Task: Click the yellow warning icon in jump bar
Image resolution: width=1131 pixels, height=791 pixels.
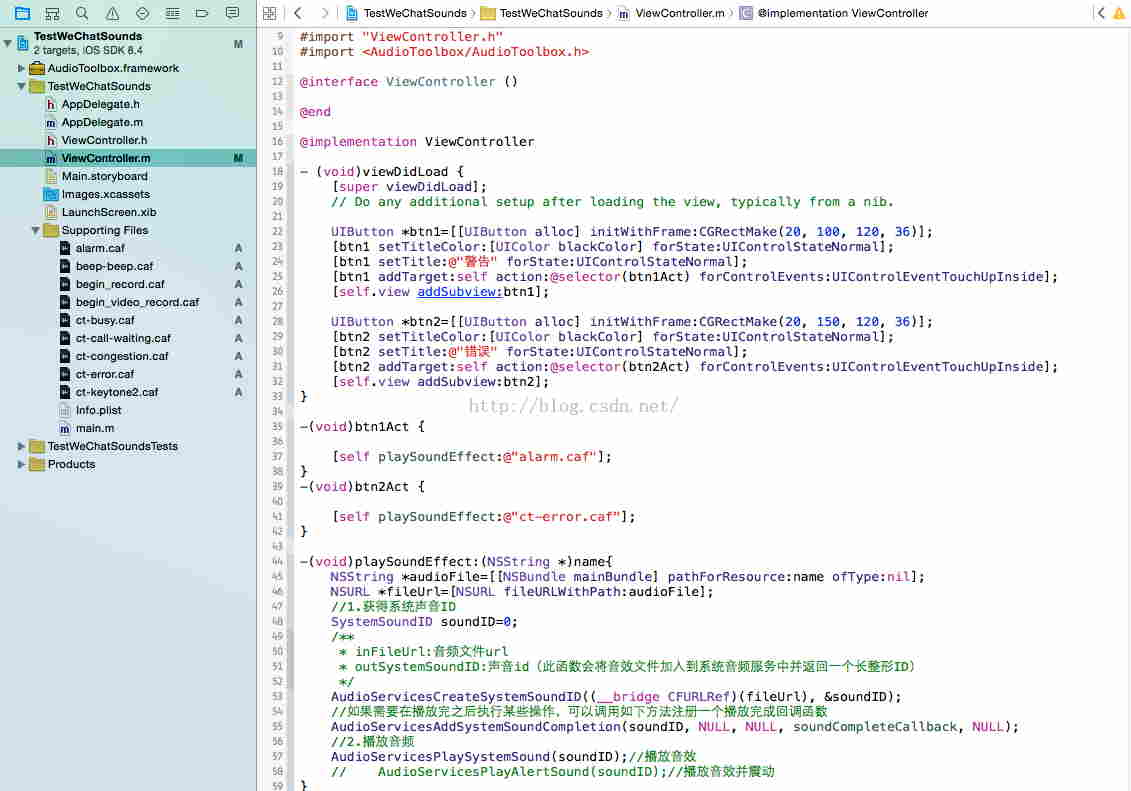Action: (x=1118, y=13)
